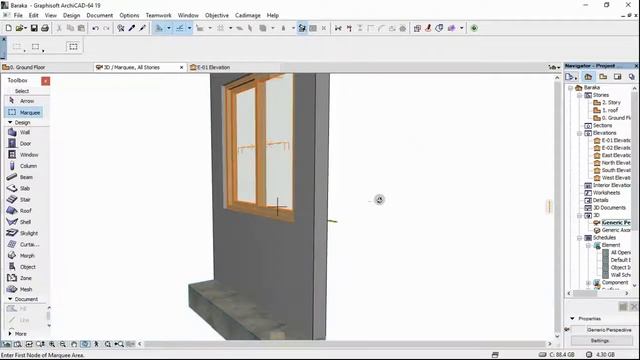Collapse the Stories node in Navigator

pos(579,95)
